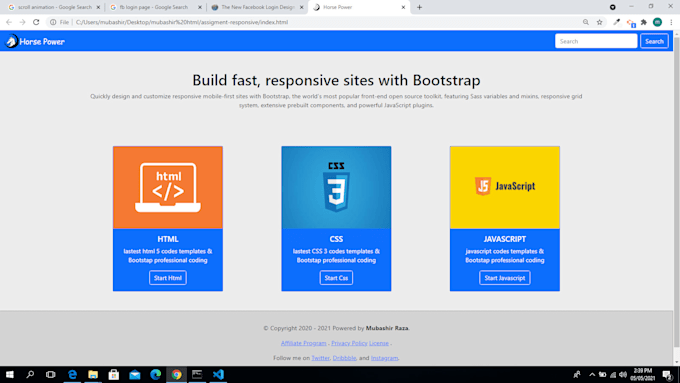Open the Twitter link in footer
This screenshot has width=680, height=383.
320,358
